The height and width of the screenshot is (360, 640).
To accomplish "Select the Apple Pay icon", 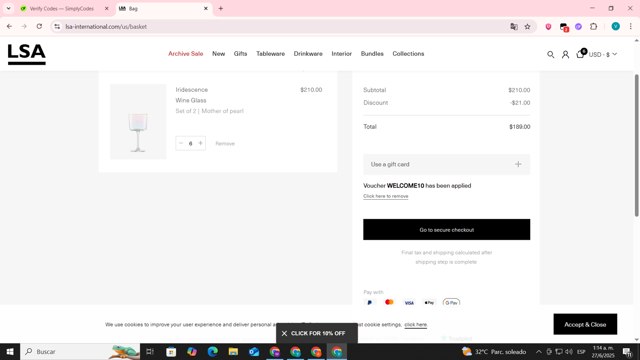I will (x=429, y=302).
